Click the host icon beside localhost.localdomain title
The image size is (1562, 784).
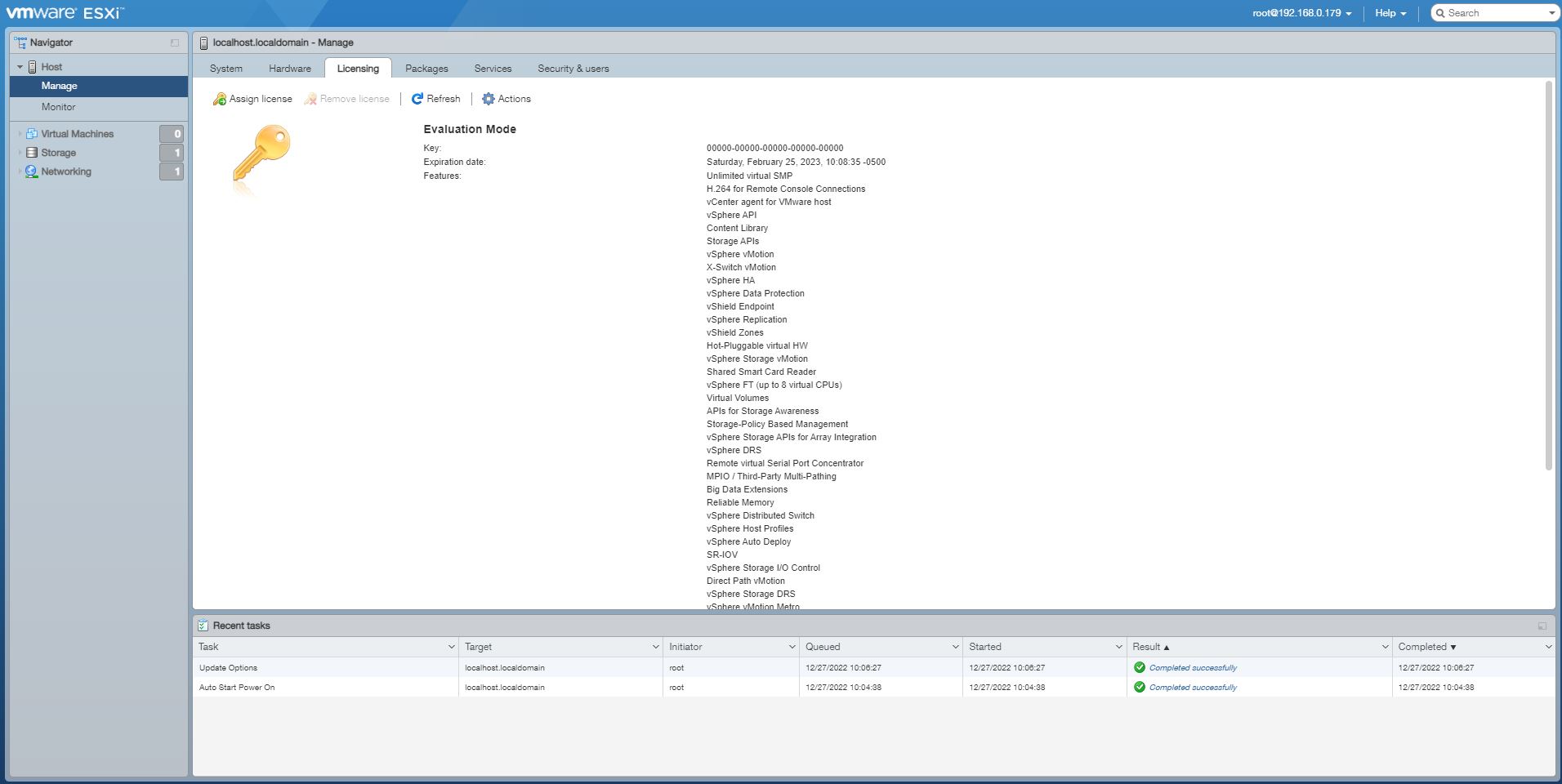[x=204, y=42]
